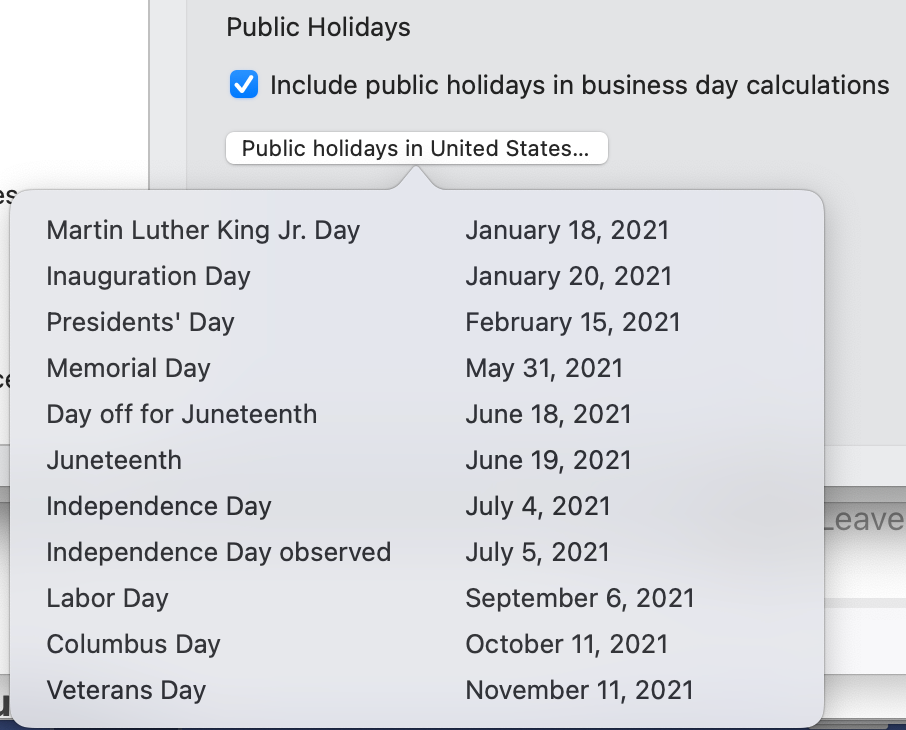Click the February 15, 2021 date
Image resolution: width=906 pixels, height=730 pixels.
point(573,322)
